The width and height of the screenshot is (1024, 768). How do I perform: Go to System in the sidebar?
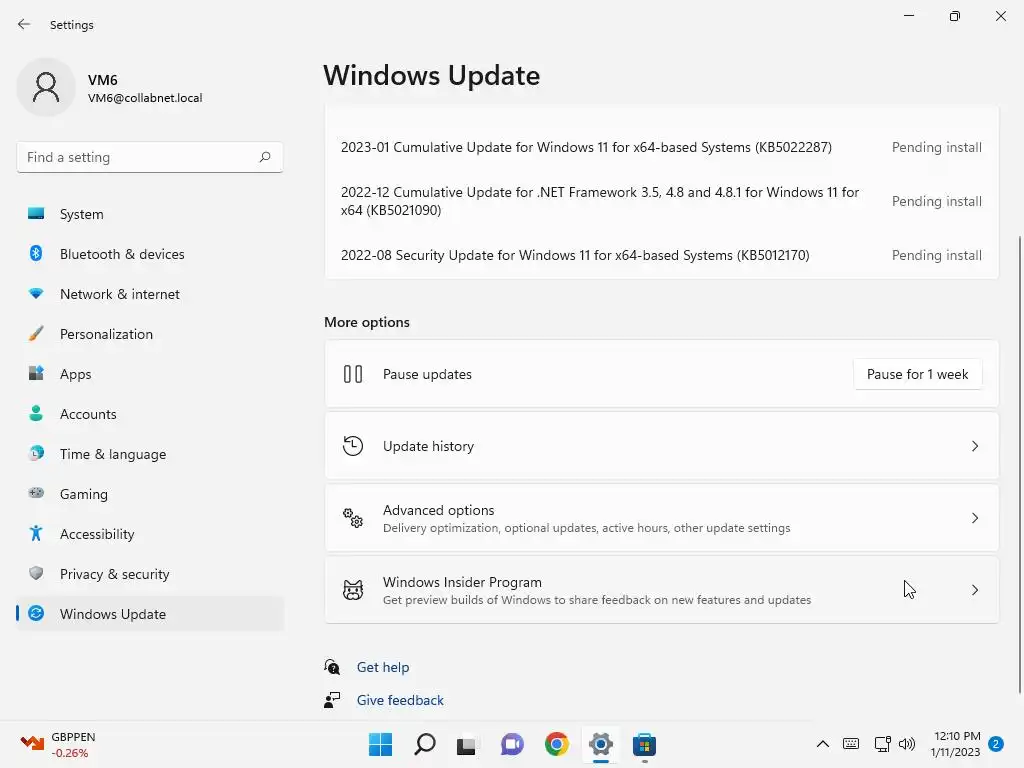pos(150,214)
